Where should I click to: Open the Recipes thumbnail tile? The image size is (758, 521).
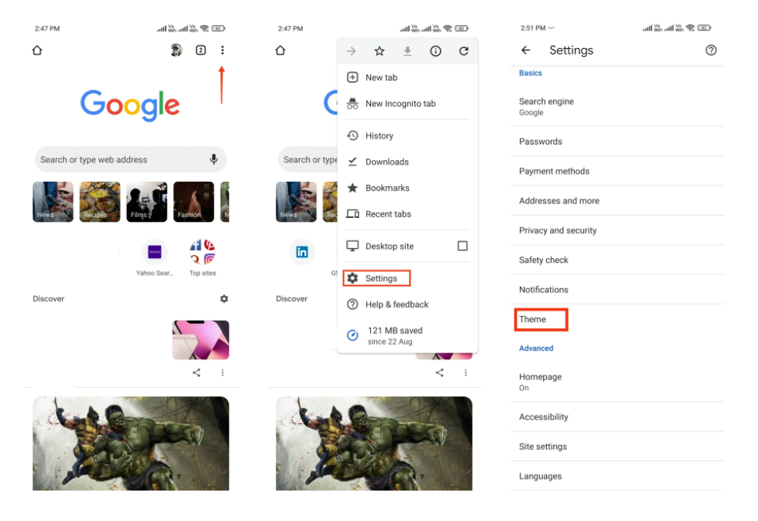pos(100,202)
